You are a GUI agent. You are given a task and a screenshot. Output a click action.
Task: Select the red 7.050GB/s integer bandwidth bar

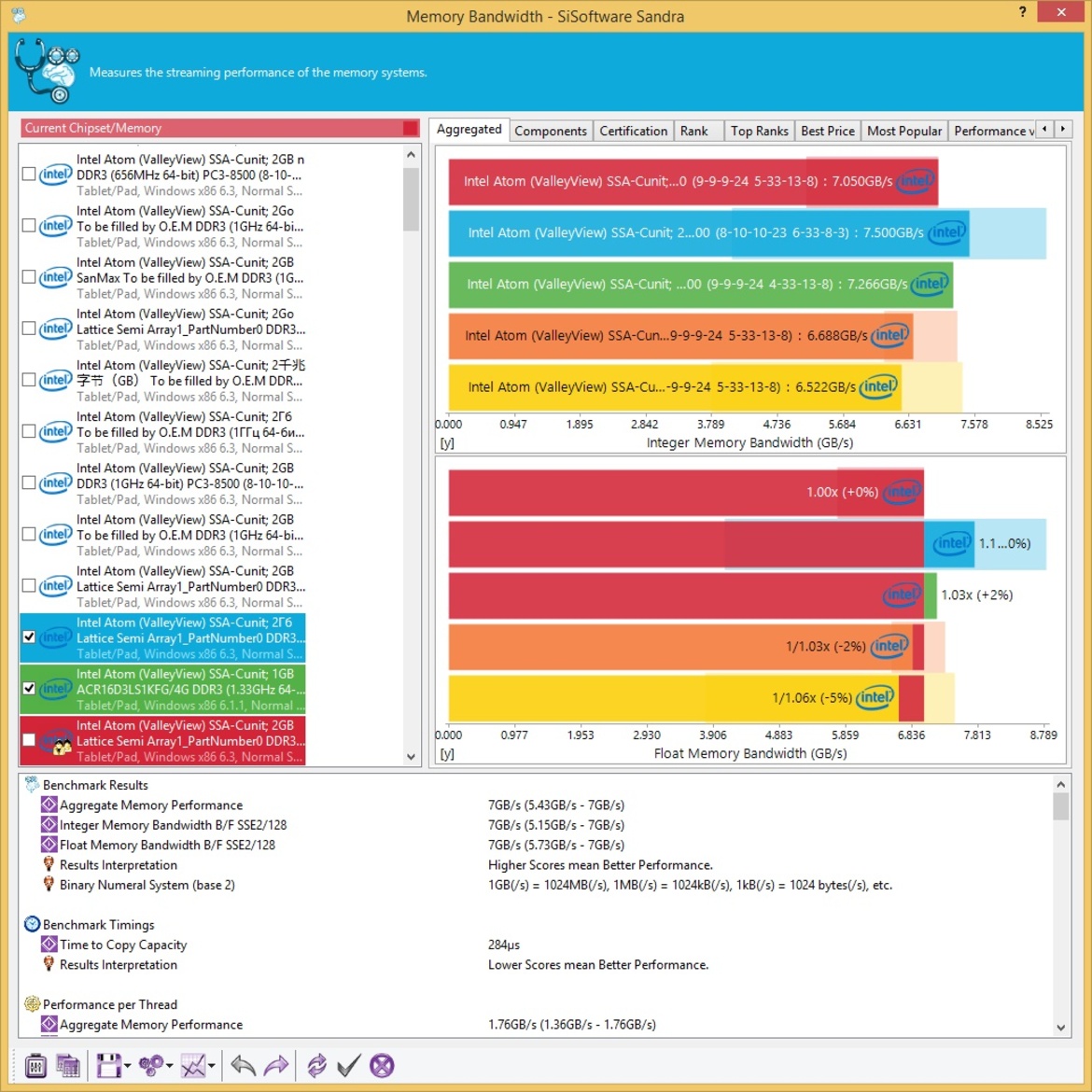[x=693, y=181]
